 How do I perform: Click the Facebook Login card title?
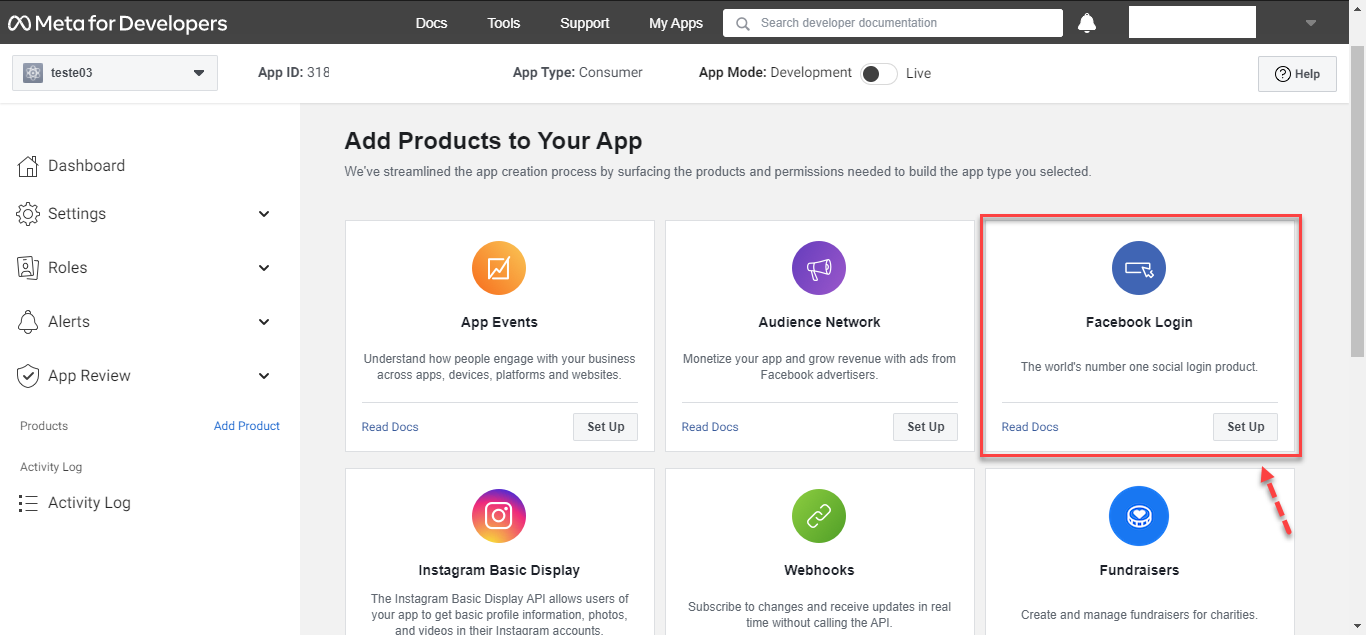tap(1139, 322)
